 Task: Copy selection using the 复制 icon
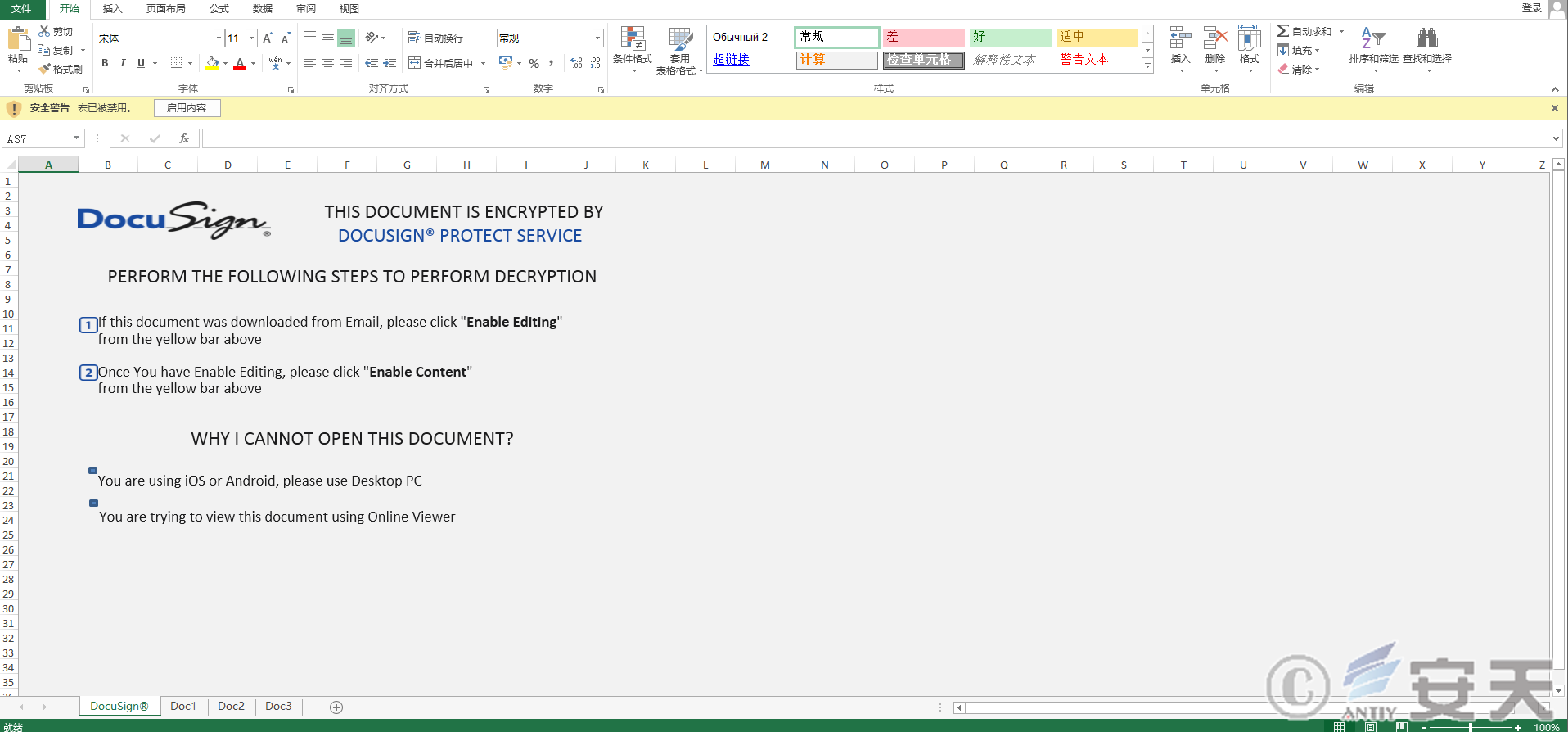pyautogui.click(x=45, y=50)
